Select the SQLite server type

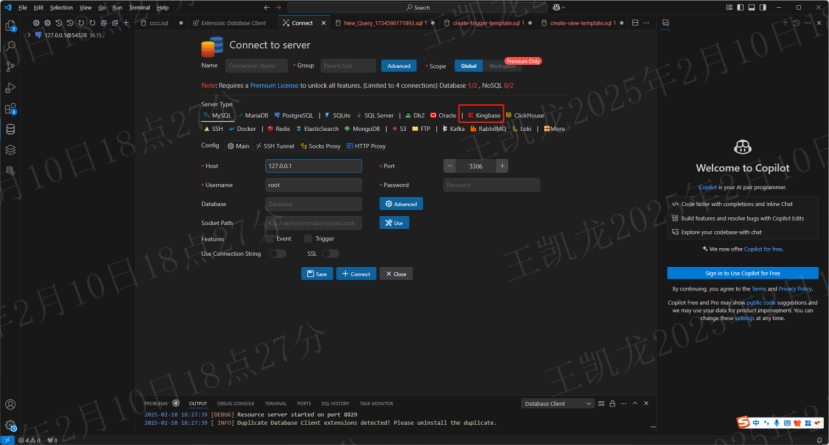[x=337, y=115]
